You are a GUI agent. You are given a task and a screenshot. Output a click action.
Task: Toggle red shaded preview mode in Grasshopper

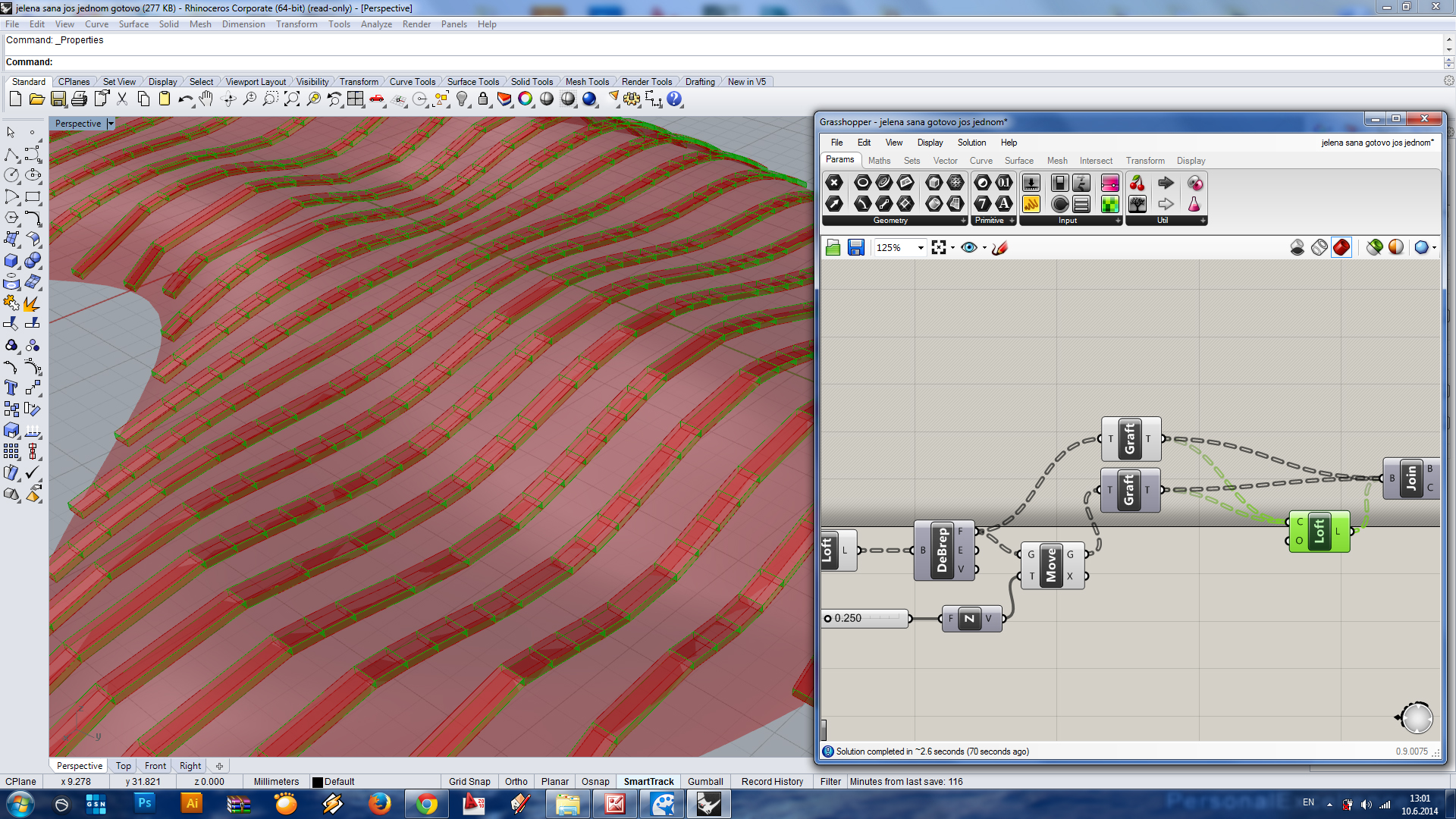[1341, 247]
